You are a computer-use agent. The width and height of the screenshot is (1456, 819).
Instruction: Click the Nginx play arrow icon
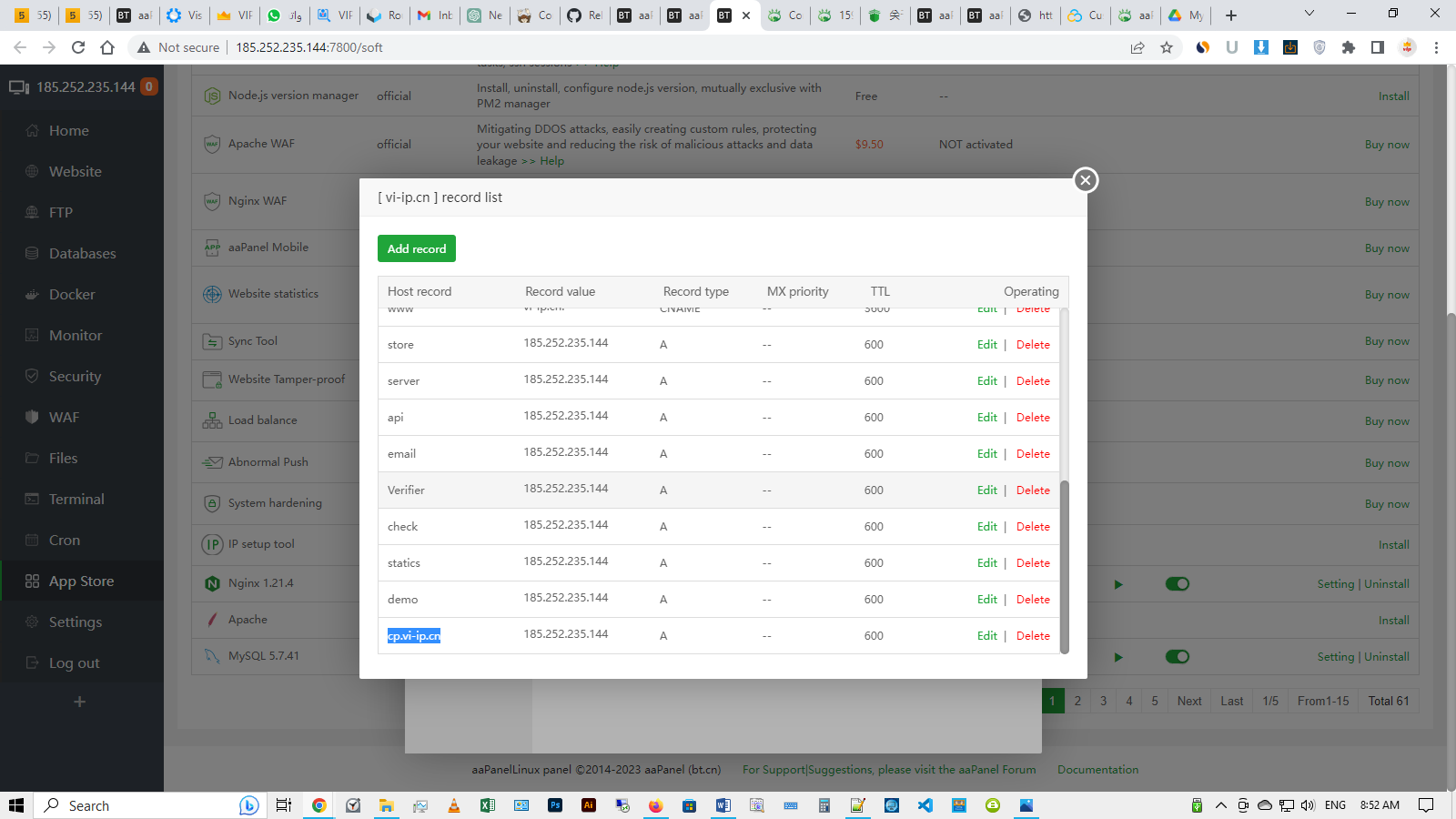point(1118,584)
